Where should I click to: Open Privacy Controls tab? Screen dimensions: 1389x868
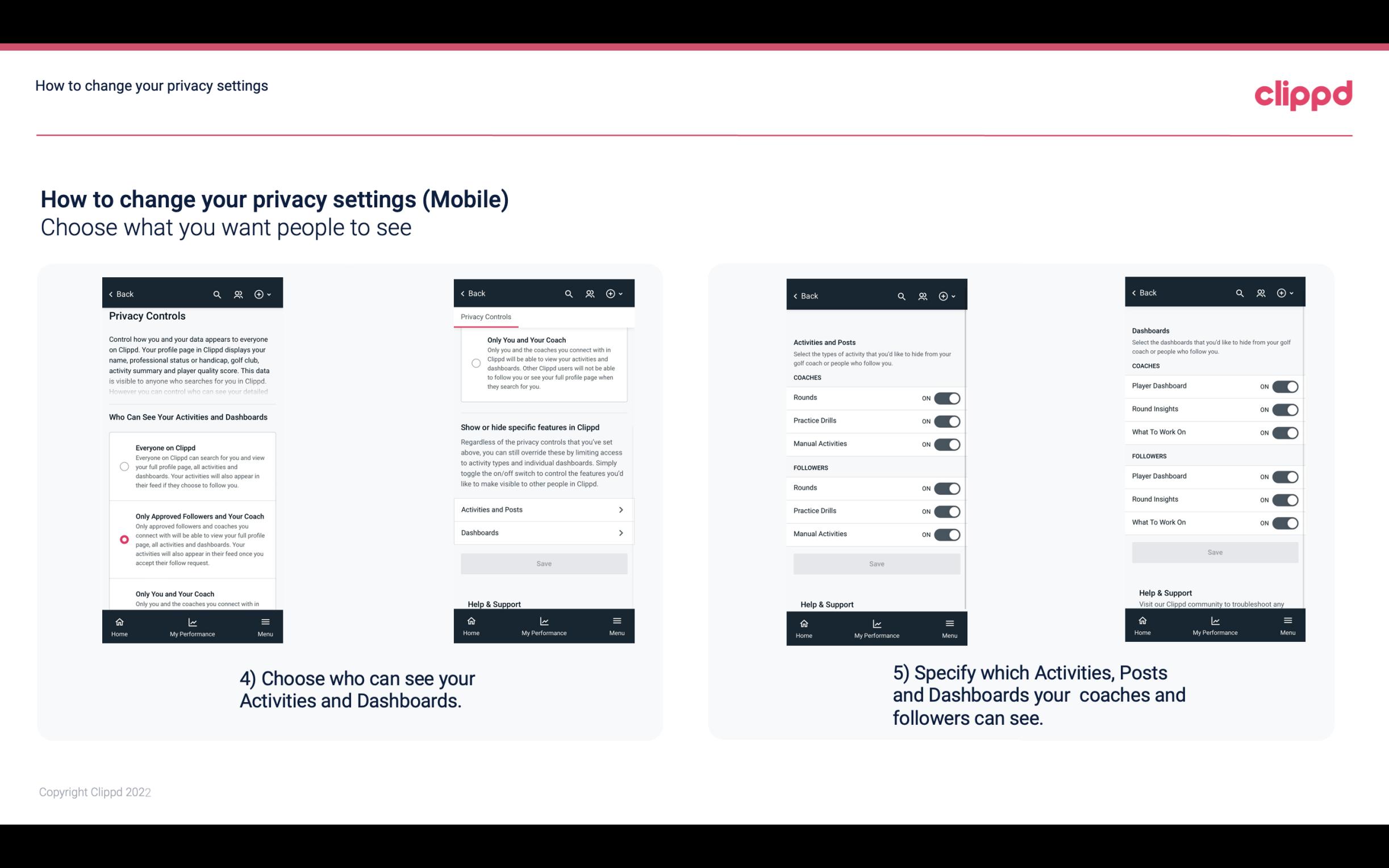(x=486, y=316)
